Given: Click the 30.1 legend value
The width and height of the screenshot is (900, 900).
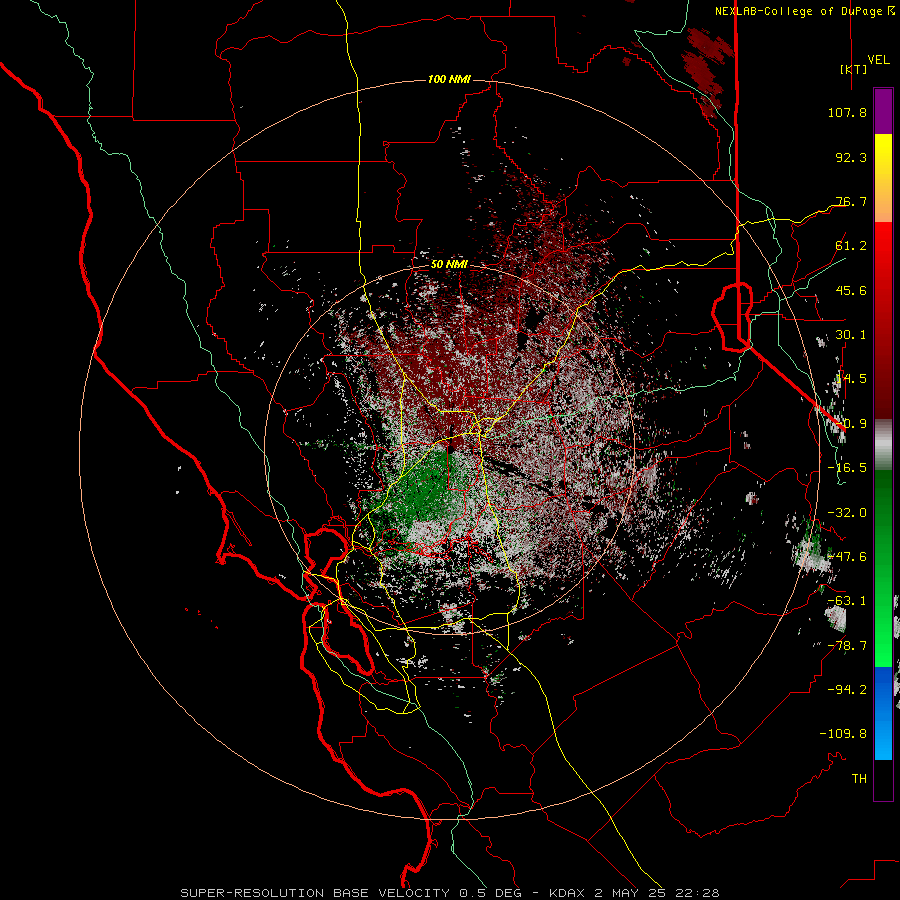Looking at the screenshot, I should (x=851, y=335).
